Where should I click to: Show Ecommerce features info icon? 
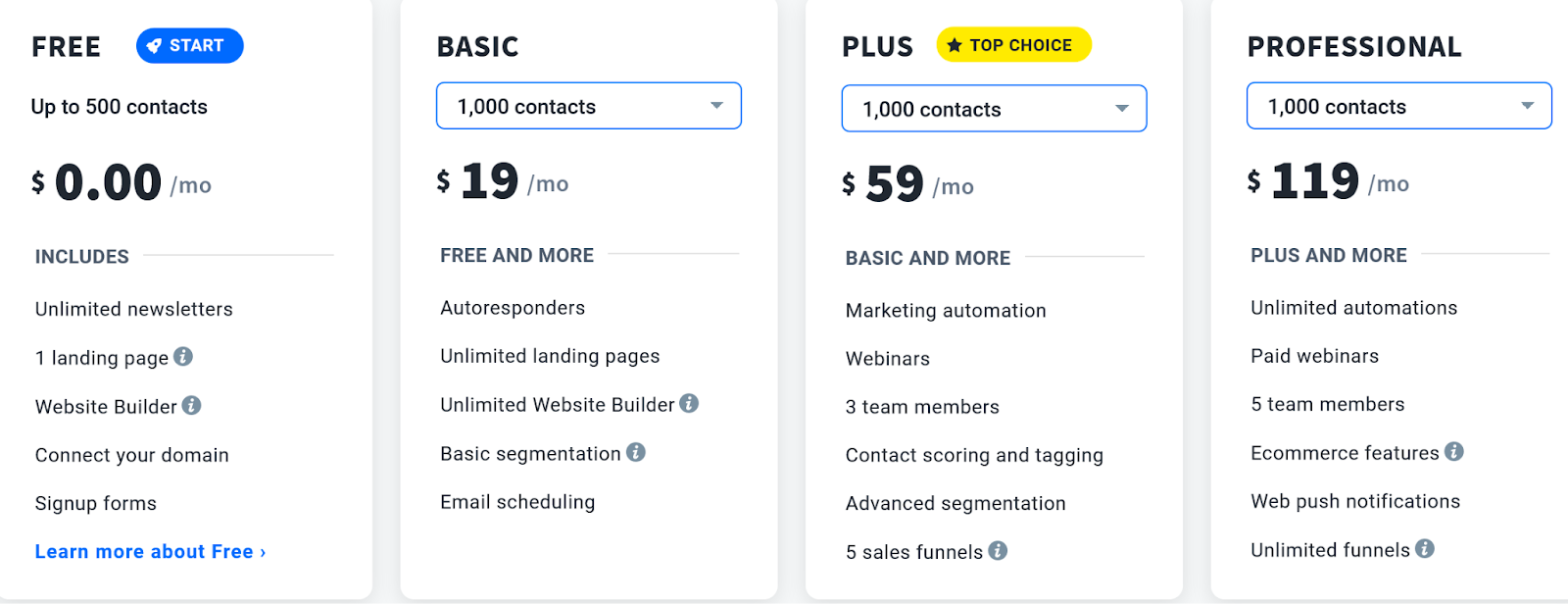[x=1454, y=451]
